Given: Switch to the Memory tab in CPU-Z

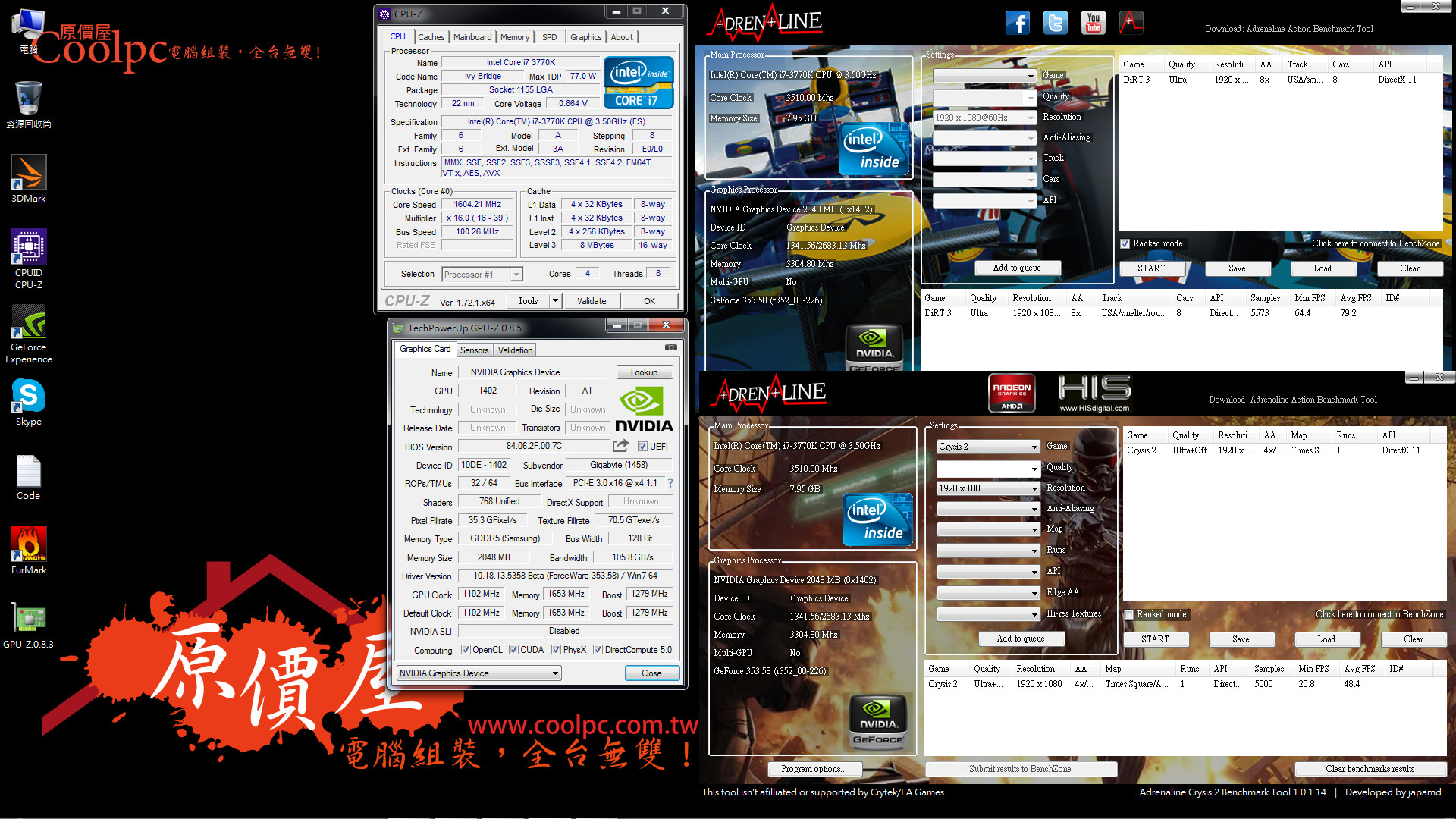Looking at the screenshot, I should coord(515,37).
